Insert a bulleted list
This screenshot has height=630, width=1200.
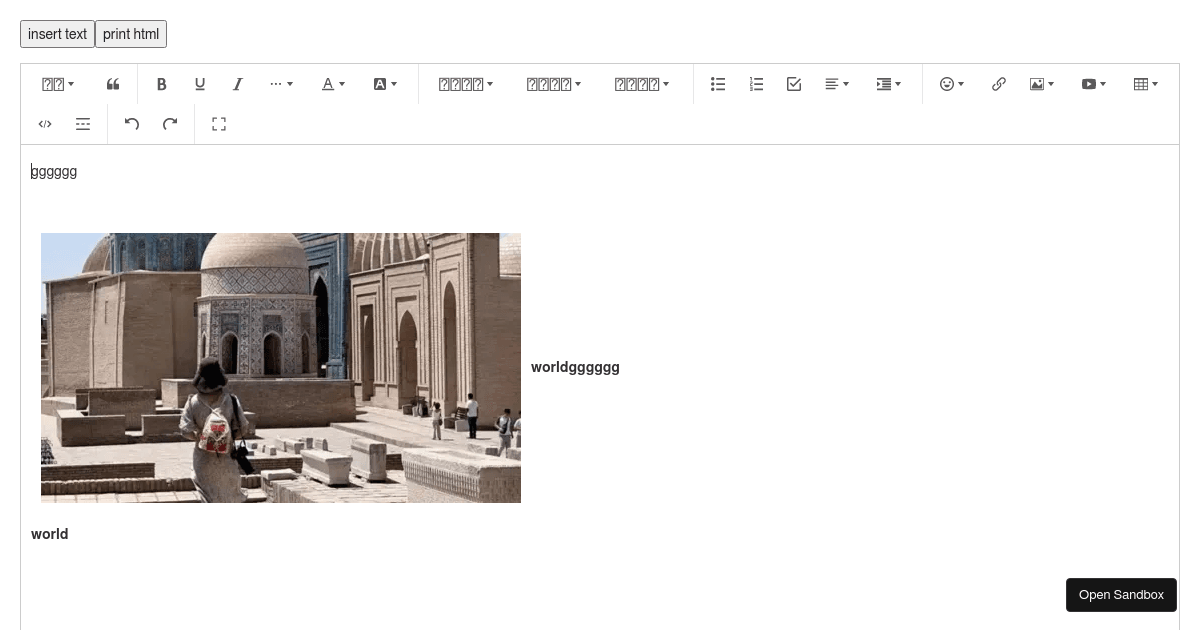pos(718,84)
